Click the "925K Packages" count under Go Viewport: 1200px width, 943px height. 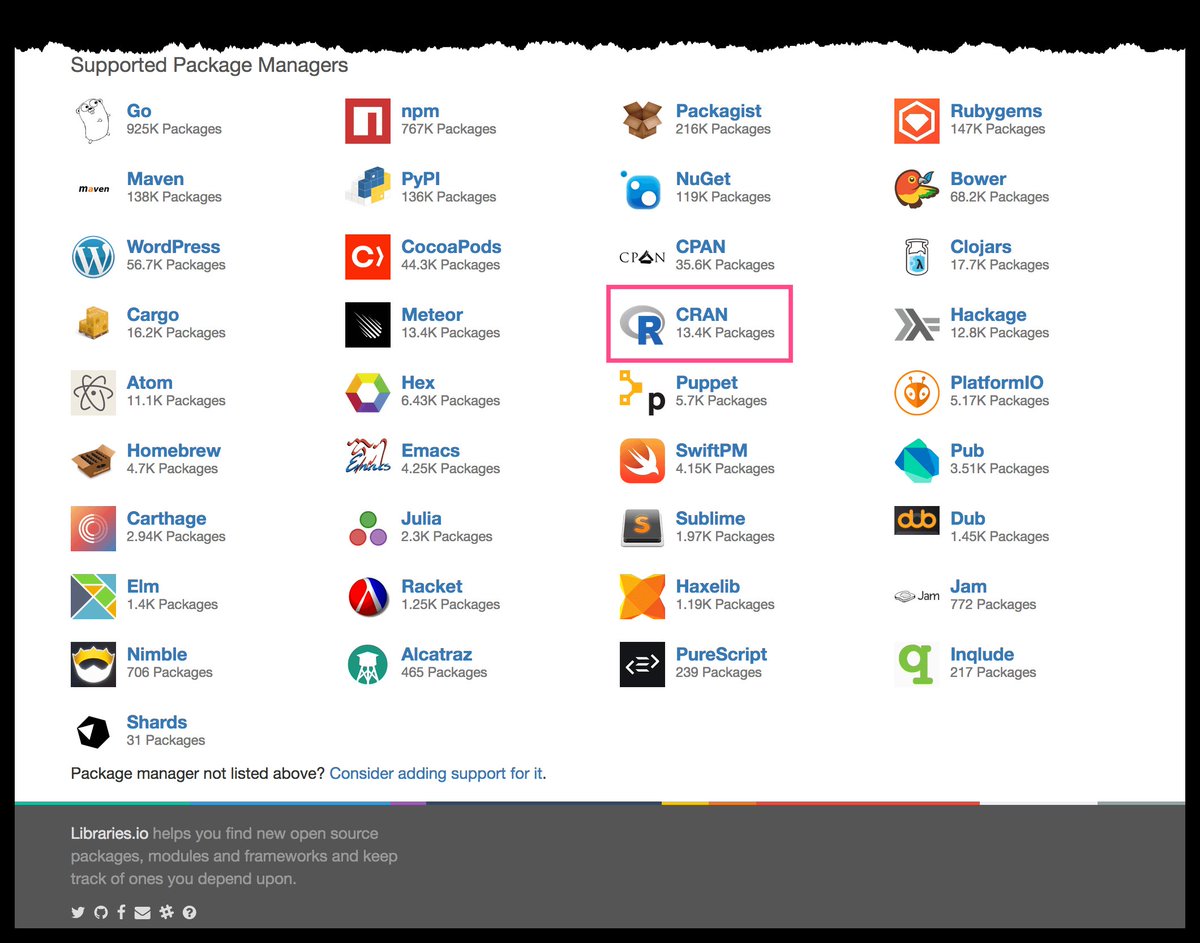point(174,129)
